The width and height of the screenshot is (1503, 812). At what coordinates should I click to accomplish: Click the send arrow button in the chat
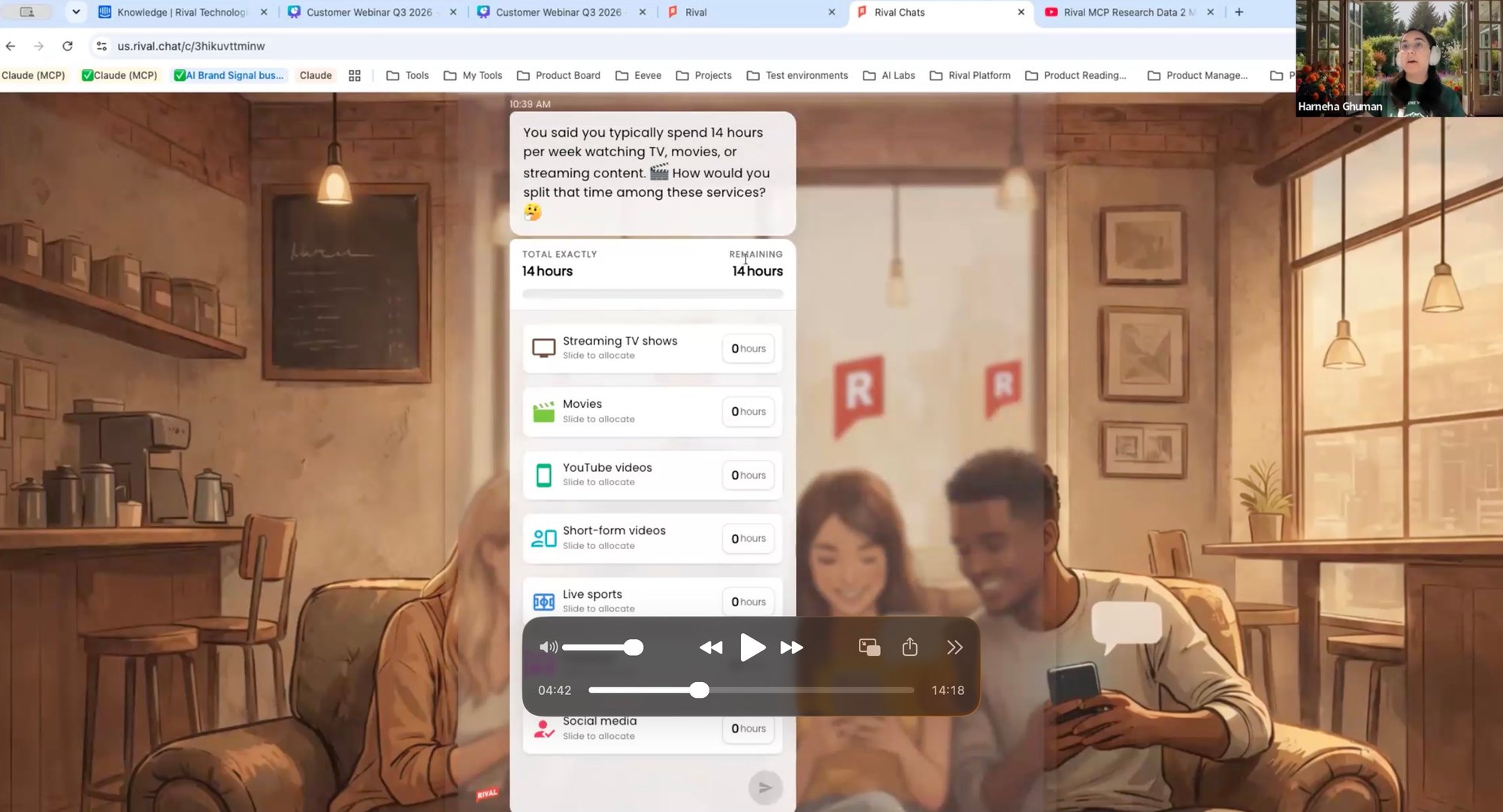765,787
